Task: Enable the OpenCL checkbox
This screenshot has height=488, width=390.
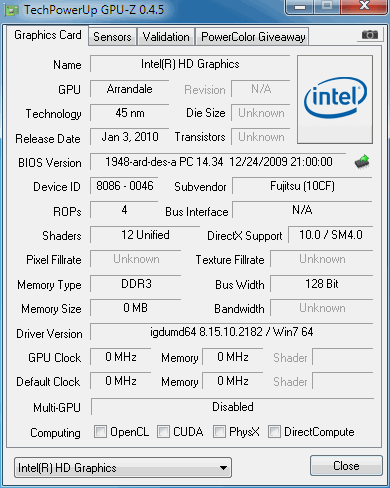Action: coord(100,431)
